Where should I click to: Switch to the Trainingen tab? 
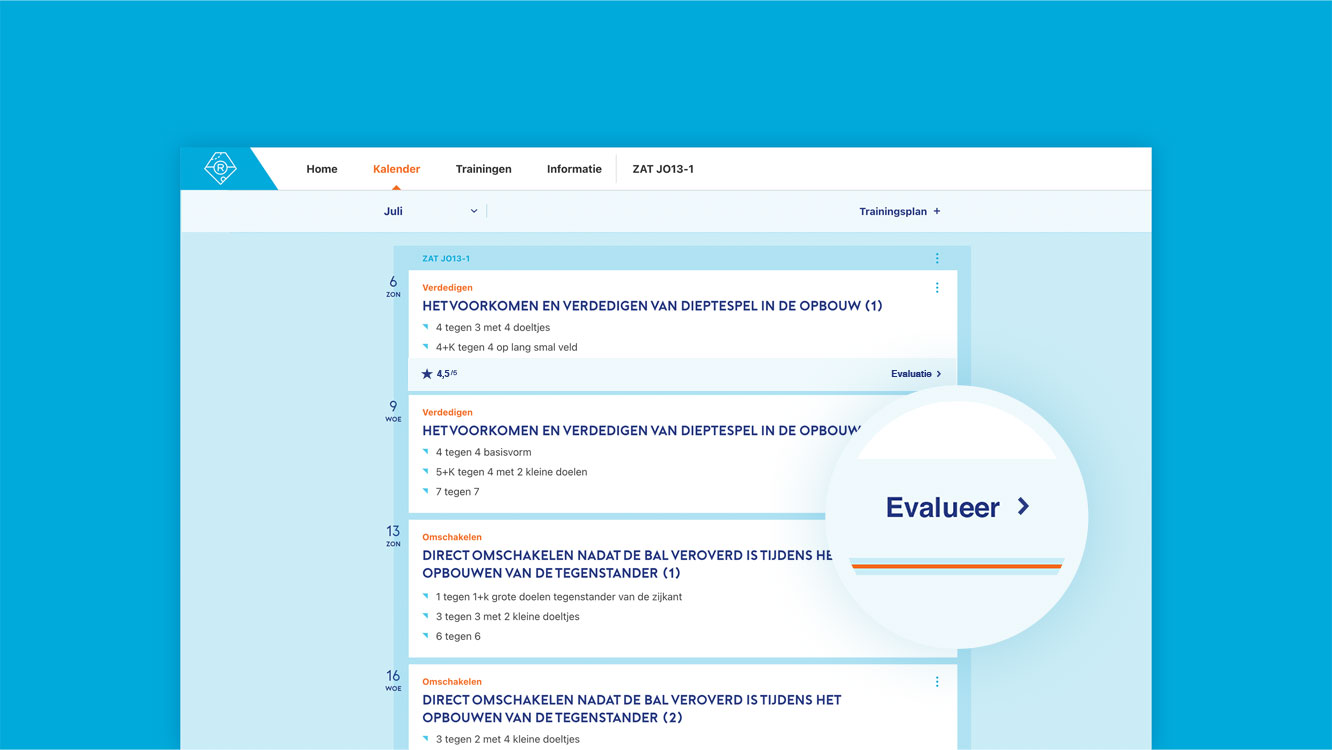(483, 169)
